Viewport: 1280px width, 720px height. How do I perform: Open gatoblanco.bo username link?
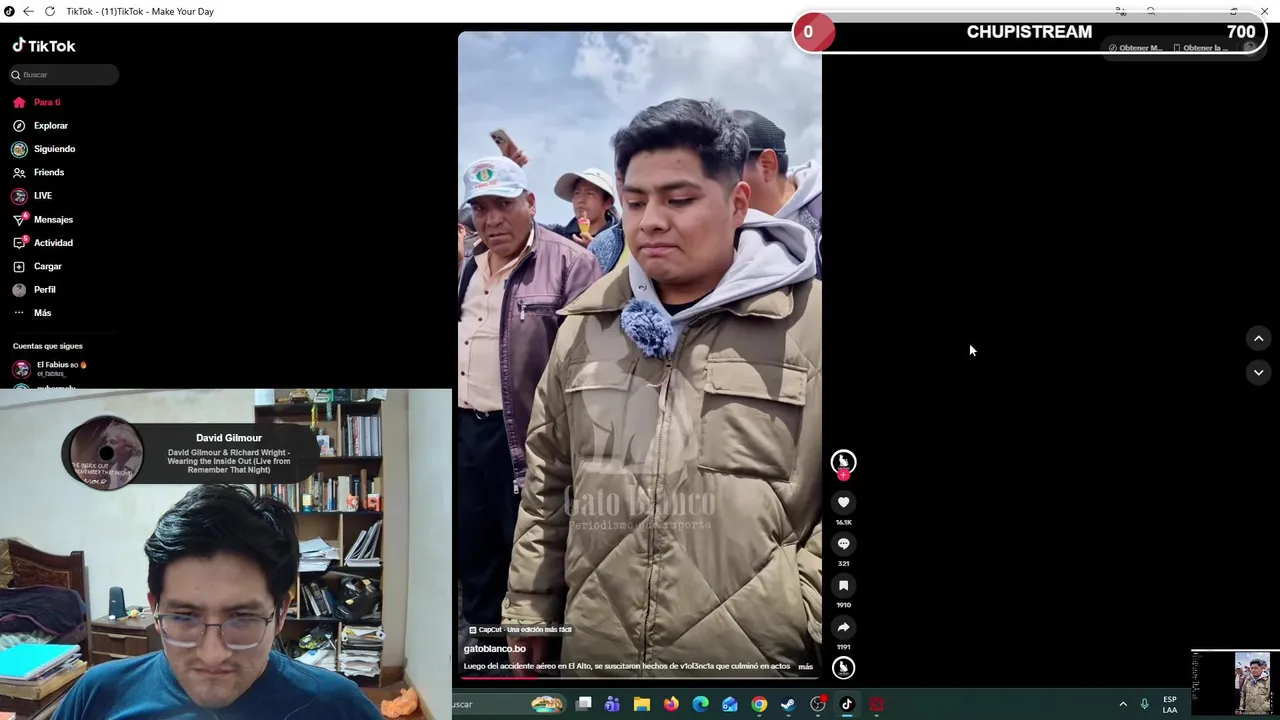coord(494,649)
